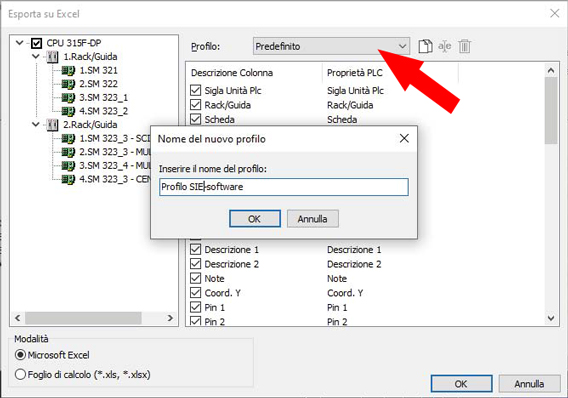Click the 4.SM 323_2 module icon
Image resolution: width=568 pixels, height=398 pixels.
68,111
